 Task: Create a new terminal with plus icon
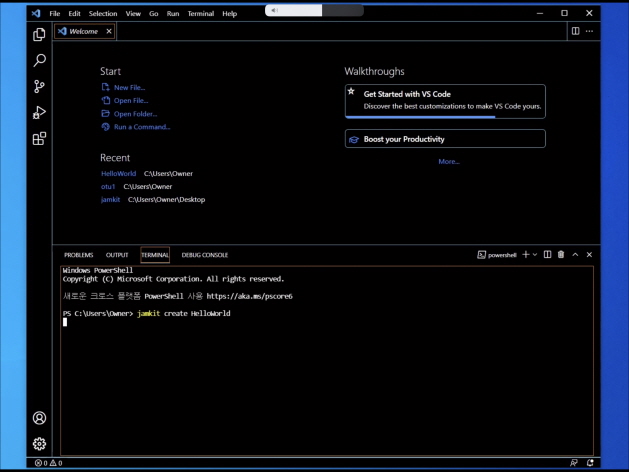[x=526, y=255]
